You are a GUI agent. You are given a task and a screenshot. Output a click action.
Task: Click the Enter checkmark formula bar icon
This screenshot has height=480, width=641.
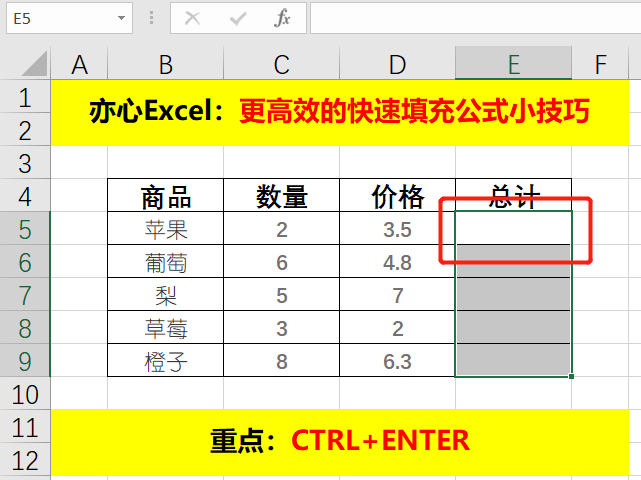click(x=238, y=18)
